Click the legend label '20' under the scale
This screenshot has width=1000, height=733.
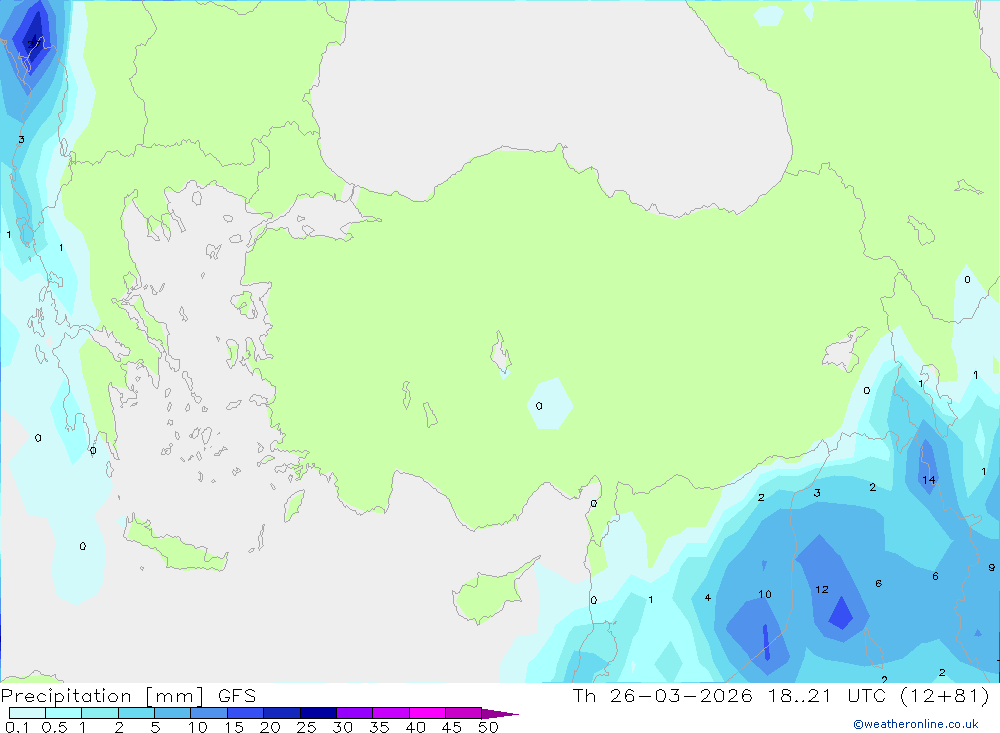270,727
